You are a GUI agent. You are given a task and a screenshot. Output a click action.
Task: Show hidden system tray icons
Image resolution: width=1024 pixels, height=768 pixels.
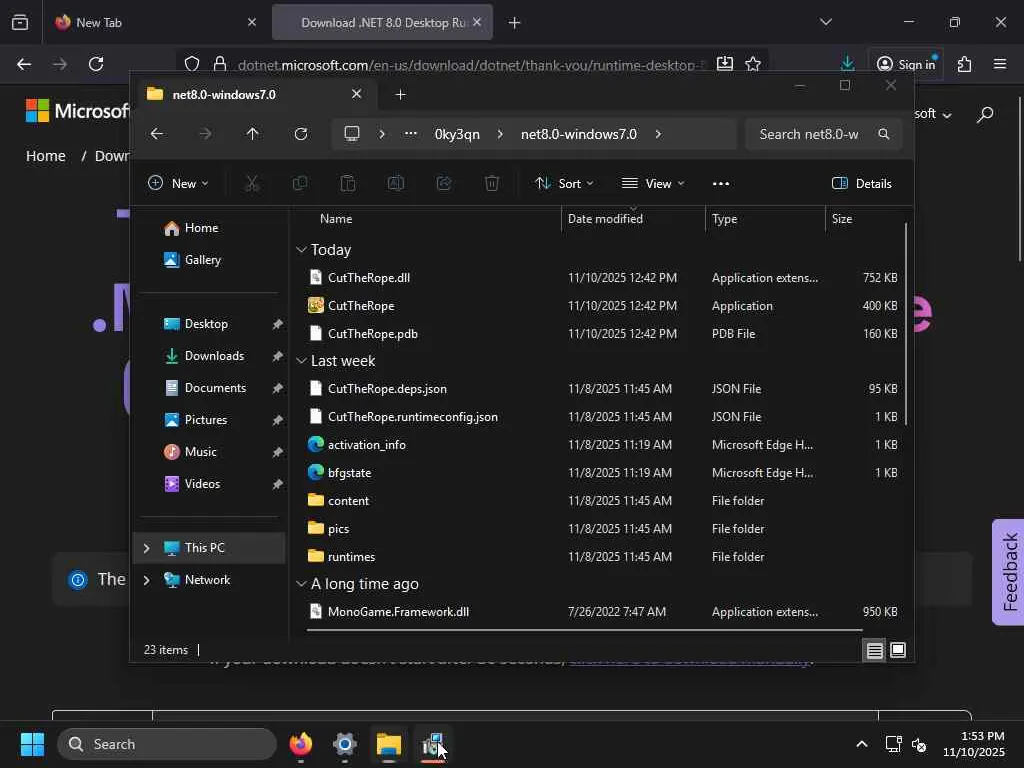pyautogui.click(x=861, y=744)
